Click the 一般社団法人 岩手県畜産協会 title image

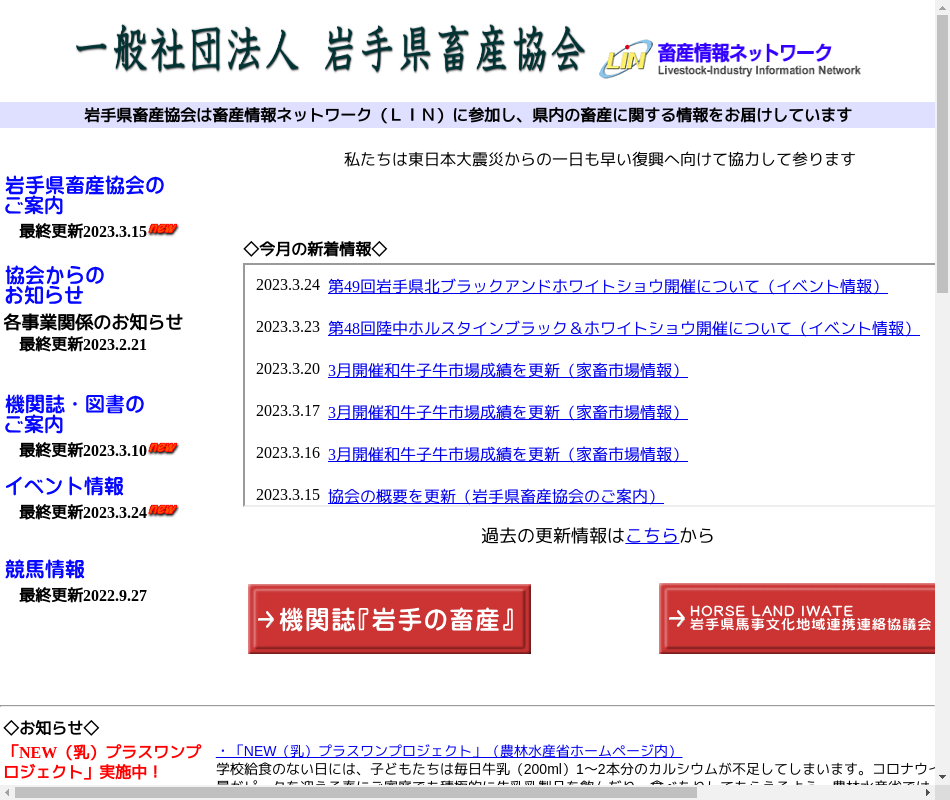point(330,50)
